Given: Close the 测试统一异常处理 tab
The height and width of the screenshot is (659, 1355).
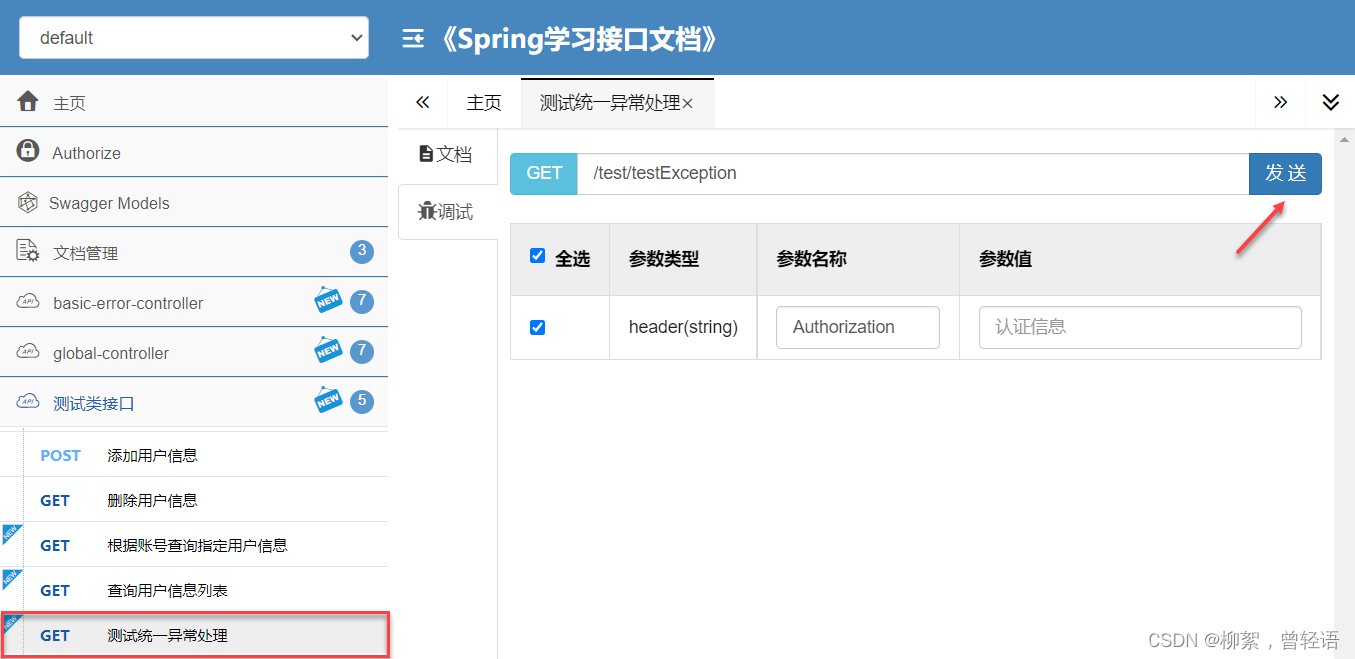Looking at the screenshot, I should tap(688, 104).
